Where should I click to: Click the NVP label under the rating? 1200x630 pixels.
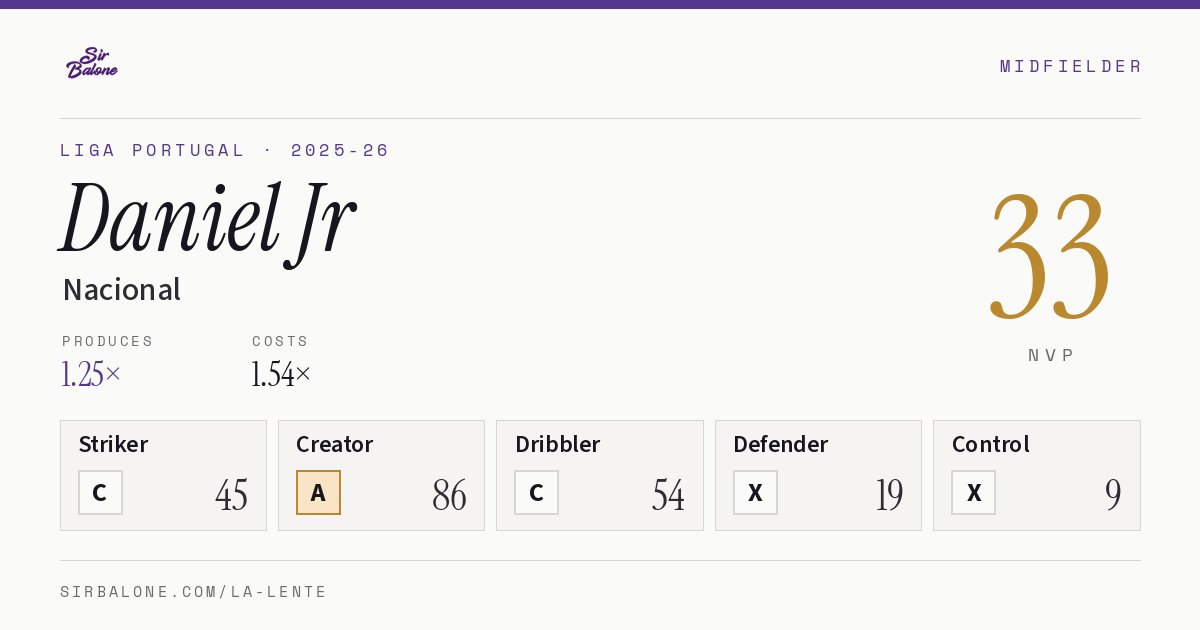pos(1051,355)
